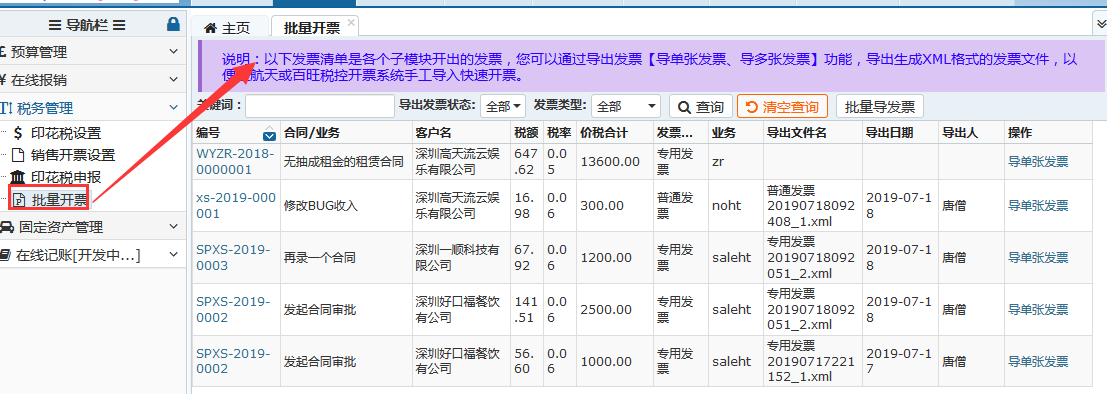Click the 导航栏 header title
The image size is (1107, 394).
point(87,25)
